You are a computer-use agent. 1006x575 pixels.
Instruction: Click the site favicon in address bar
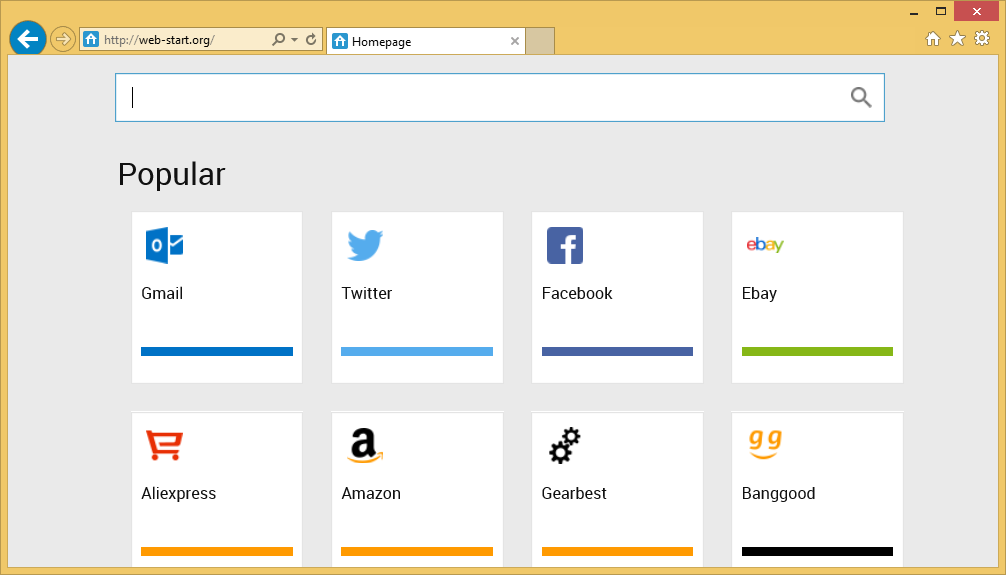(91, 39)
